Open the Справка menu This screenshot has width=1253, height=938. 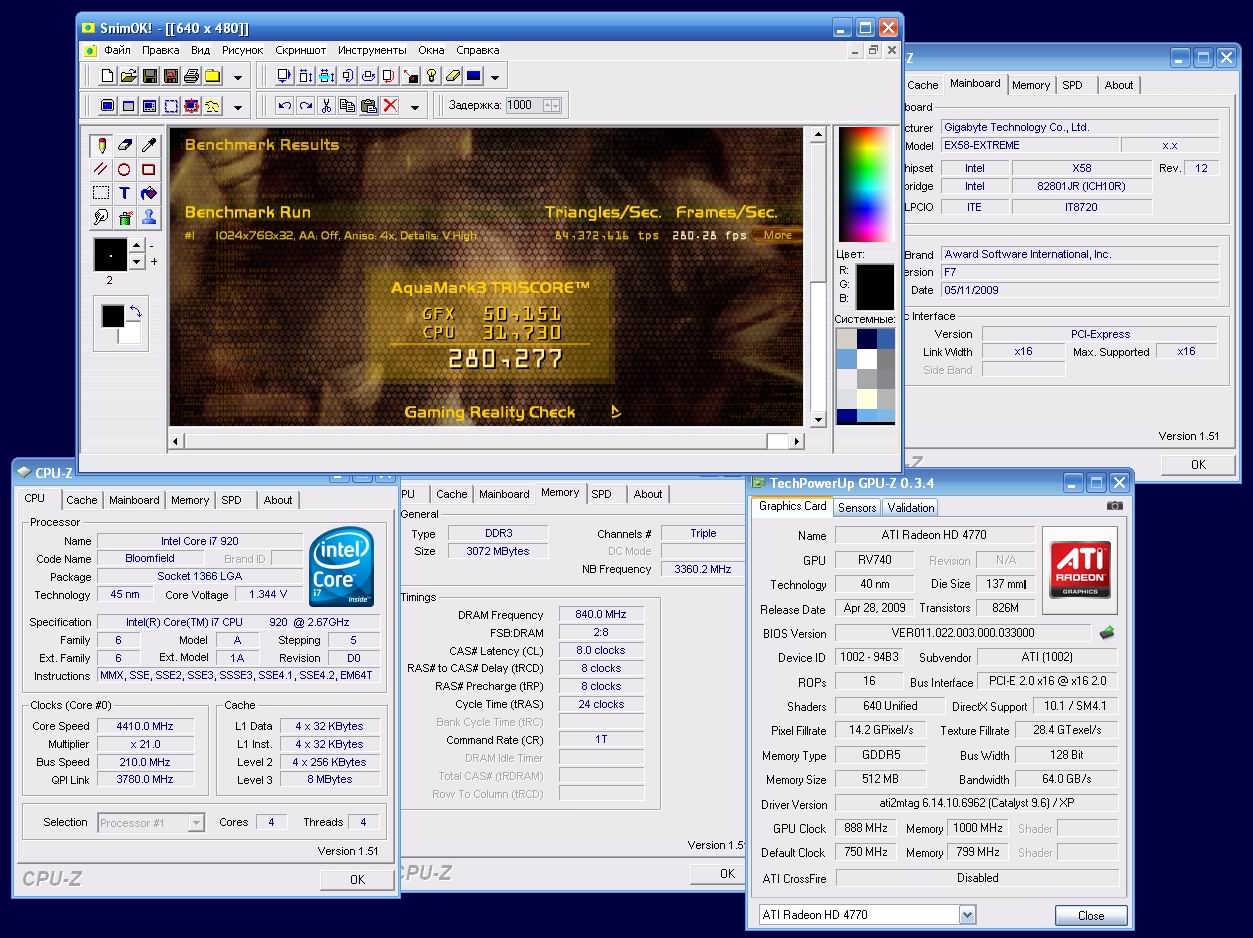tap(477, 50)
